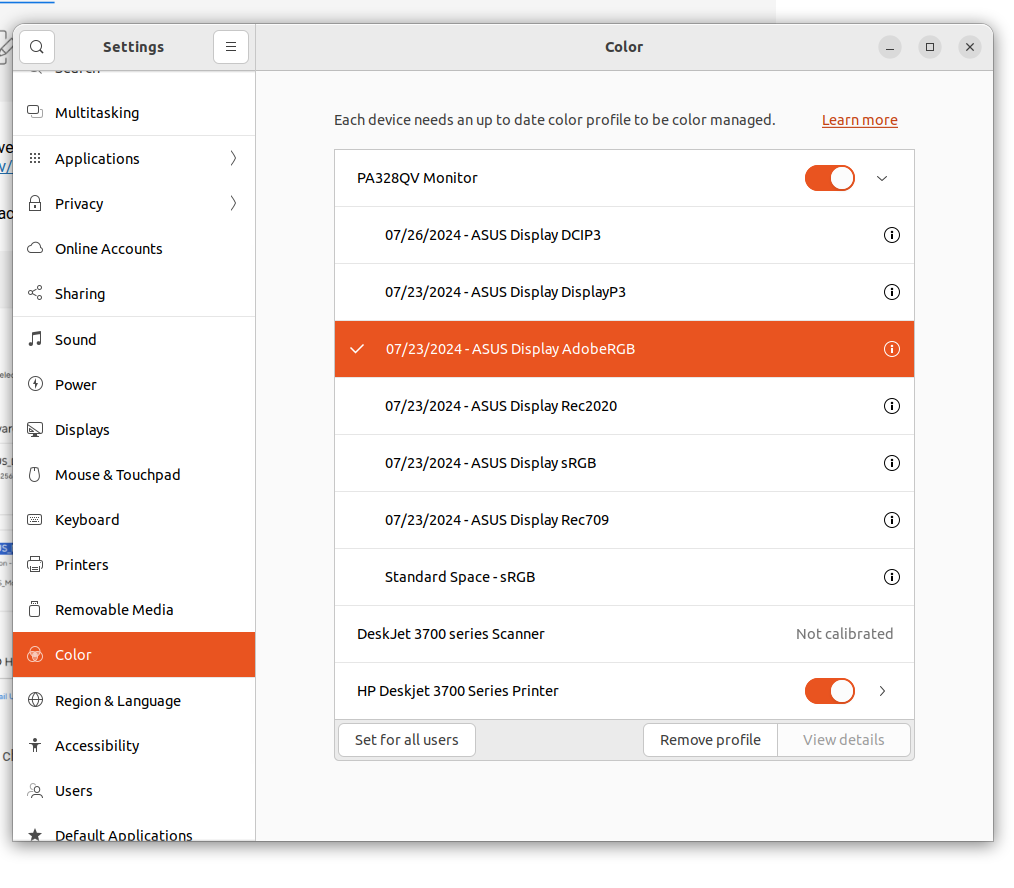Toggle color management for PA328QV Monitor
This screenshot has height=888, width=1014.
pos(829,178)
